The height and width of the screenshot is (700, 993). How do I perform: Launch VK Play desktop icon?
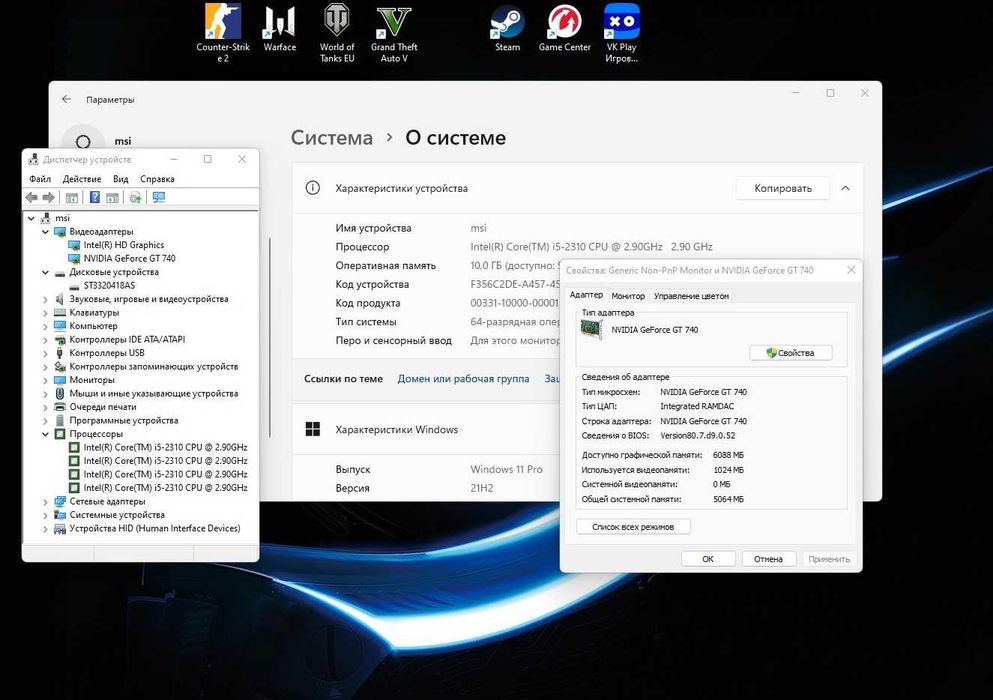621,33
